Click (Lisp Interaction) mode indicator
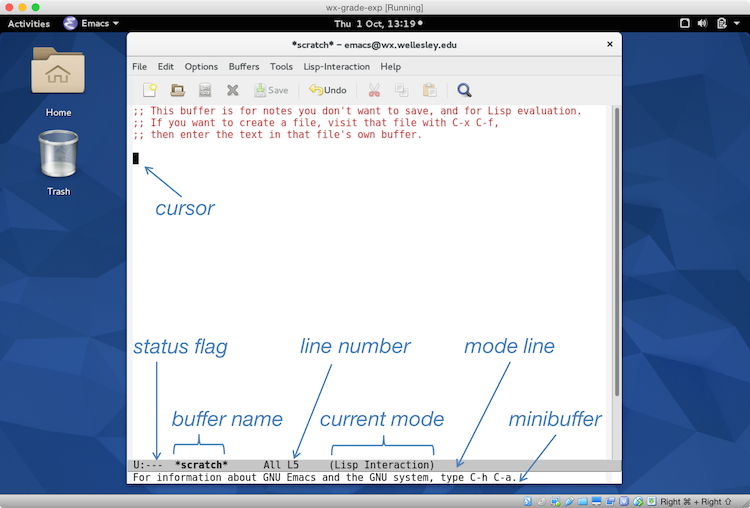Screen dimensions: 750x508 [382, 464]
